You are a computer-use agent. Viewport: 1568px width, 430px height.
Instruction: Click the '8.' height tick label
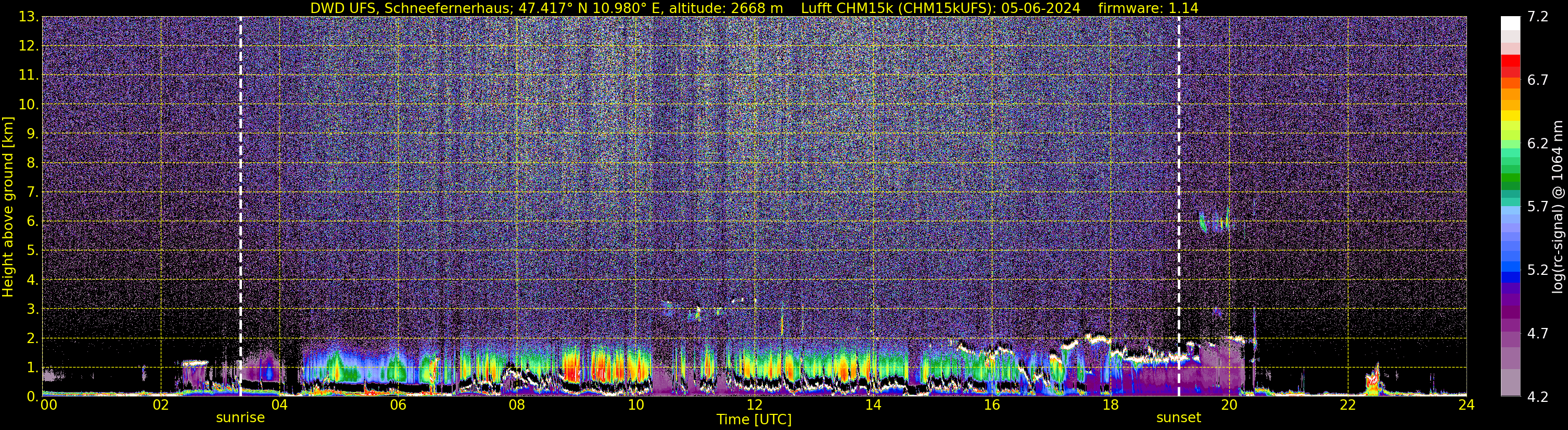[x=32, y=163]
